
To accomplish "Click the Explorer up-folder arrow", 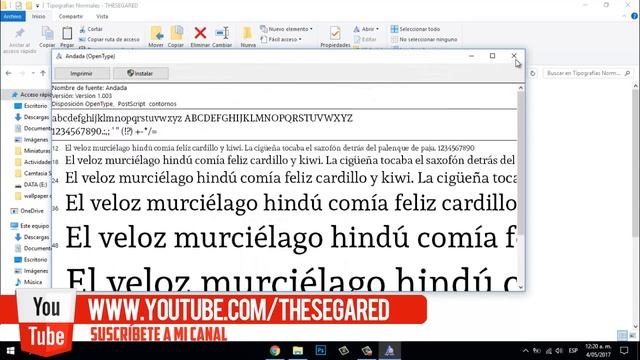I will point(43,73).
